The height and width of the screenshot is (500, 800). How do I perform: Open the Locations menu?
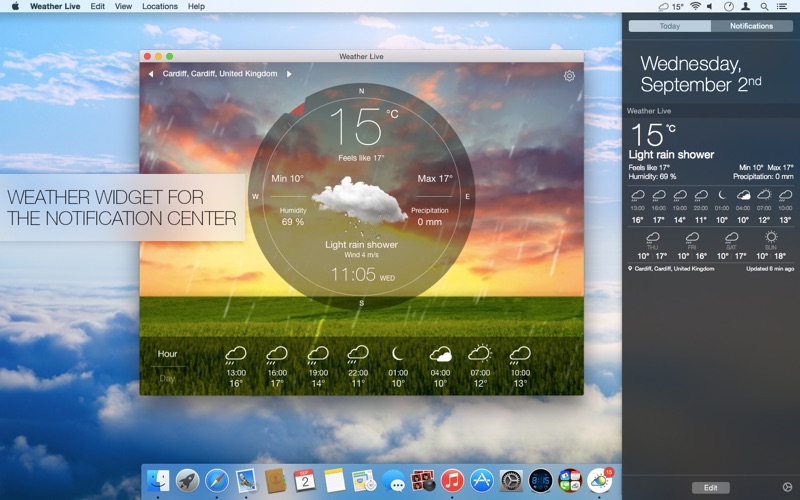[x=160, y=6]
